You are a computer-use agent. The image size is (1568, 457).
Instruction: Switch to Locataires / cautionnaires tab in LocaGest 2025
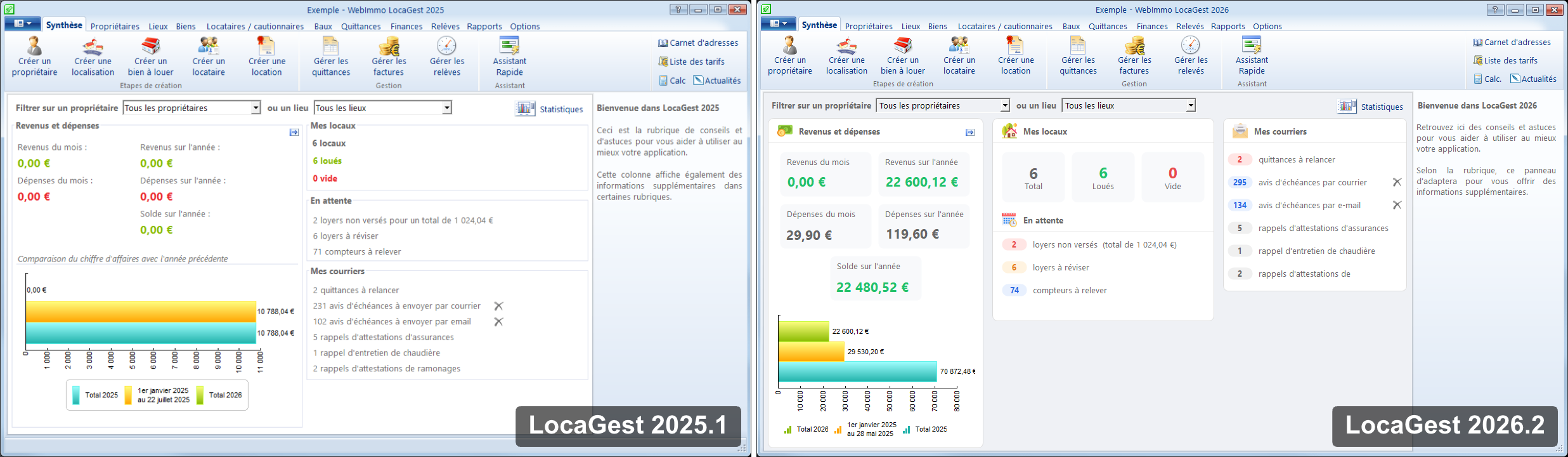tap(255, 26)
